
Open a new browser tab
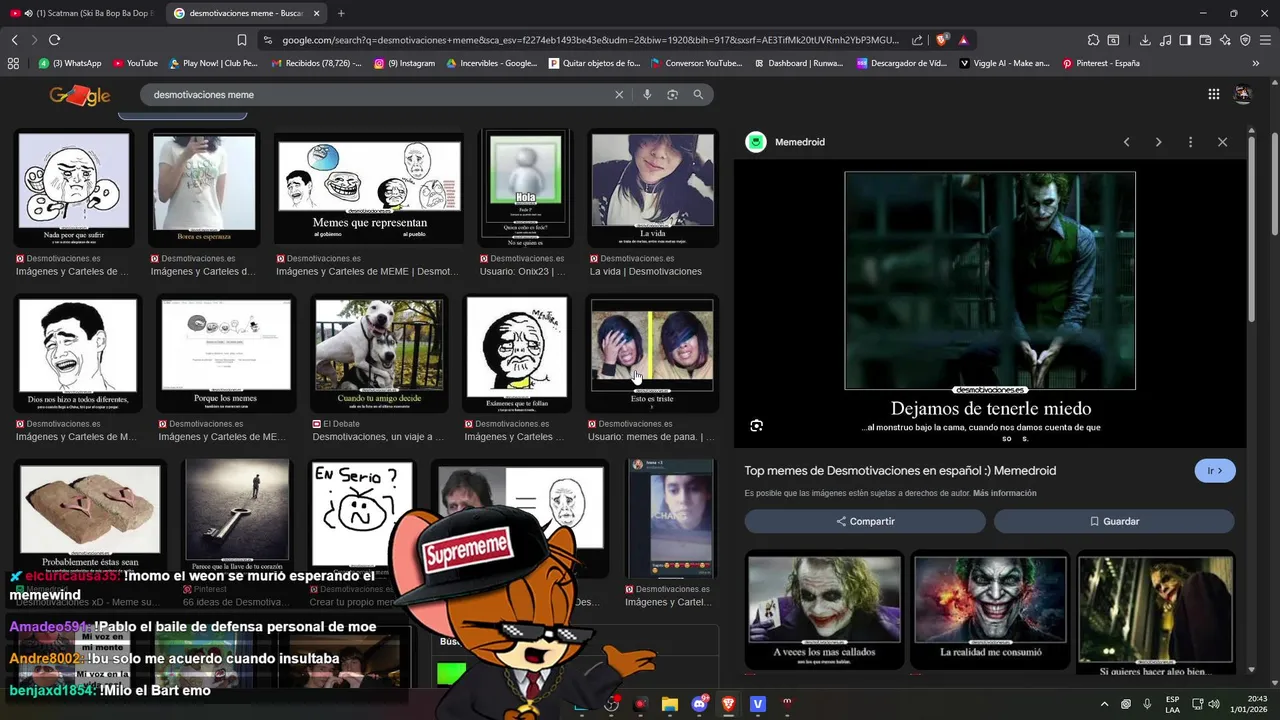tap(341, 13)
